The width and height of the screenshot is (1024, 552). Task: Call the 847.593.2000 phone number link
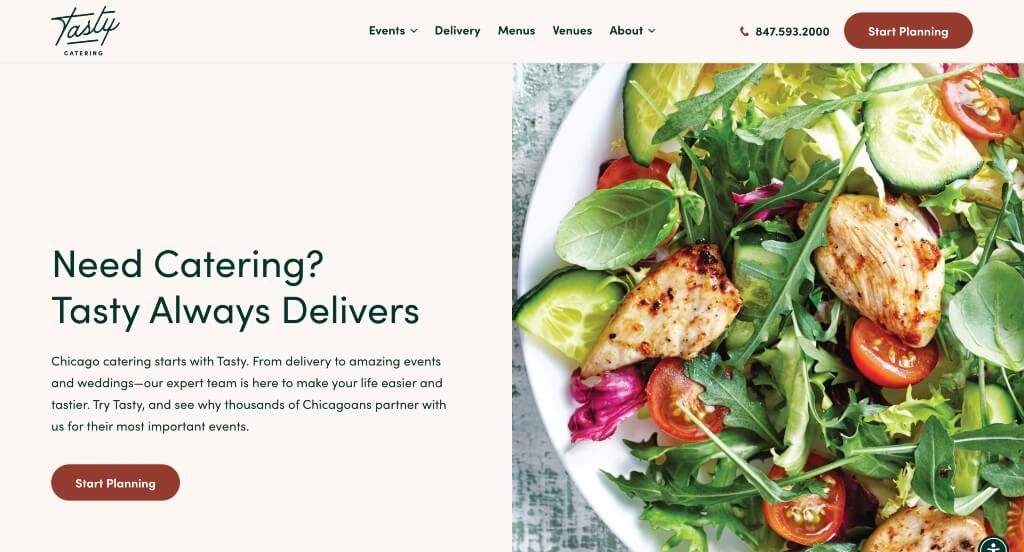coord(792,31)
